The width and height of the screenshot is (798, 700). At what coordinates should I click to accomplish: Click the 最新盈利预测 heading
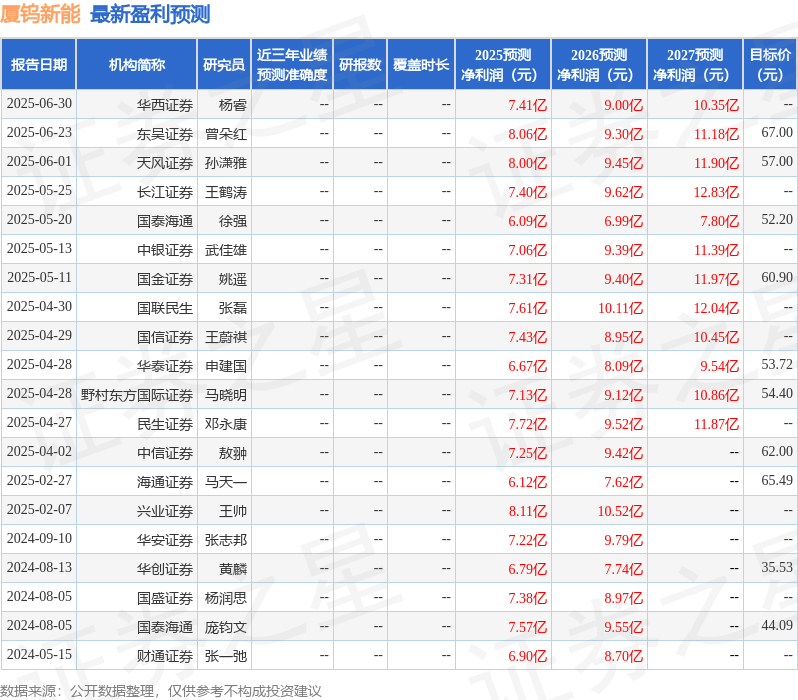pos(150,14)
